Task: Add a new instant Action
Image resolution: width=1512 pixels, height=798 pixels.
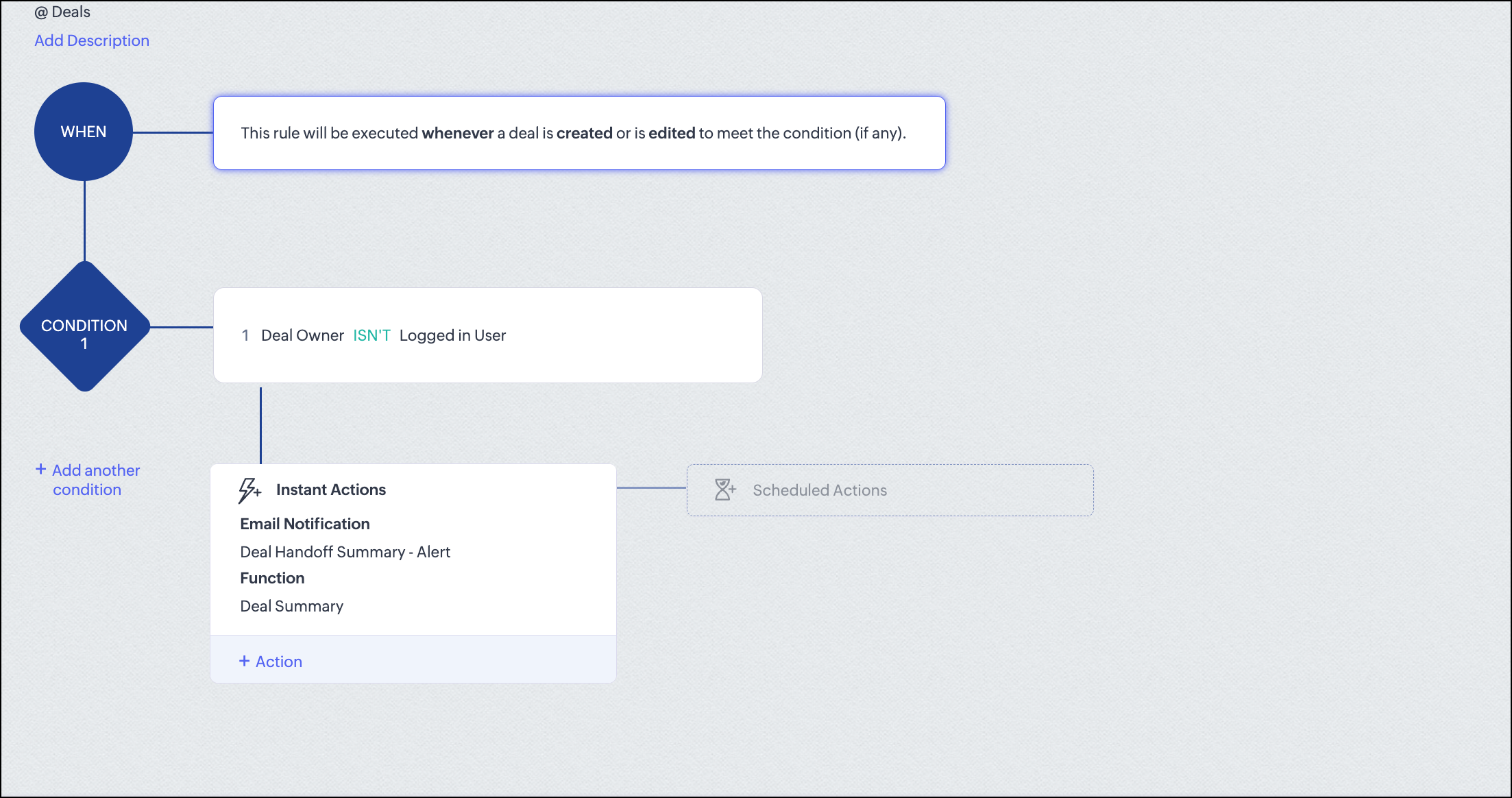Action: tap(279, 662)
